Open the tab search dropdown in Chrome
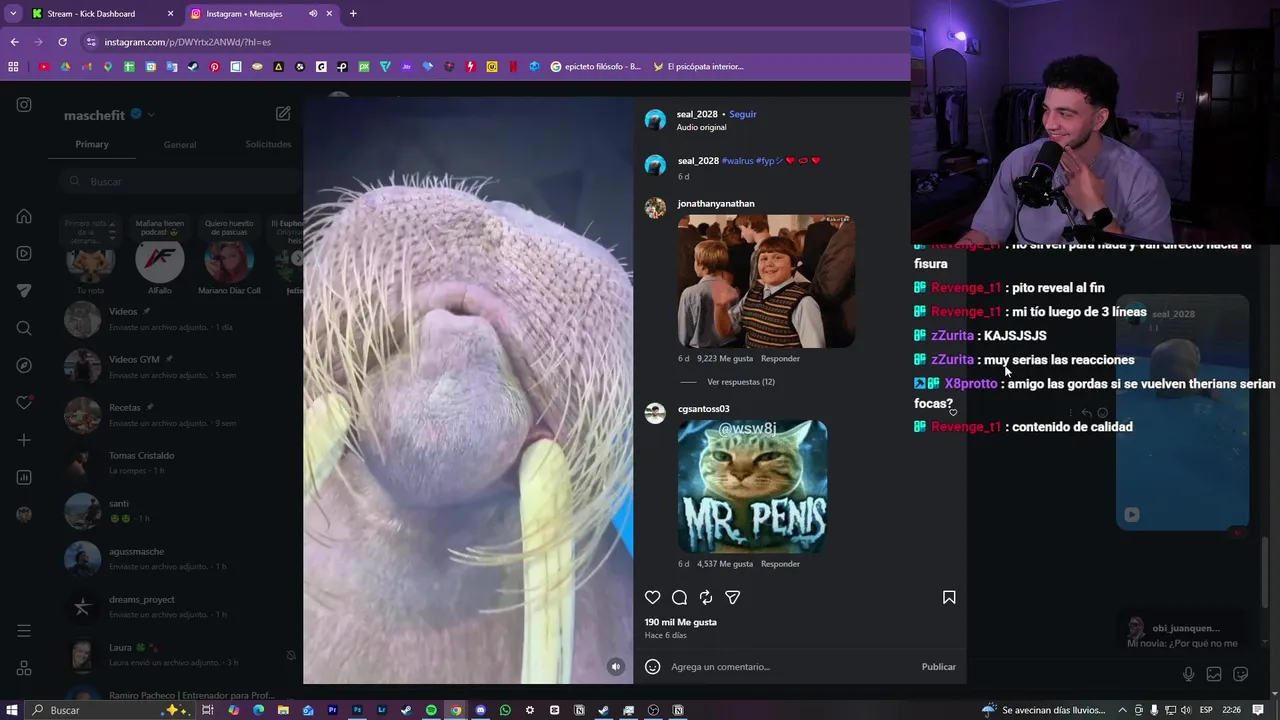This screenshot has width=1280, height=720. point(12,14)
